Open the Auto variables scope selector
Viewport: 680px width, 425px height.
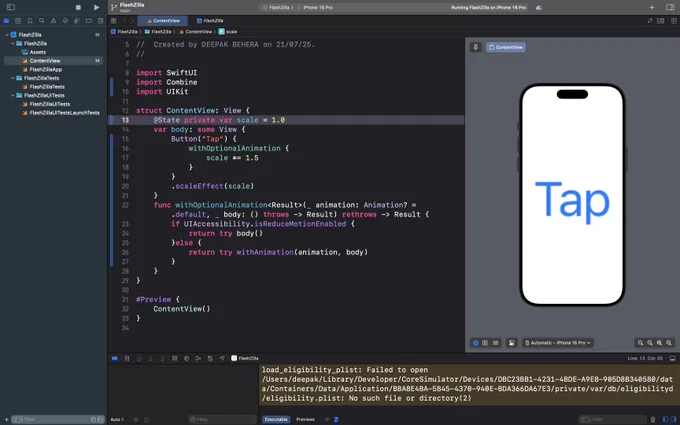[x=117, y=419]
